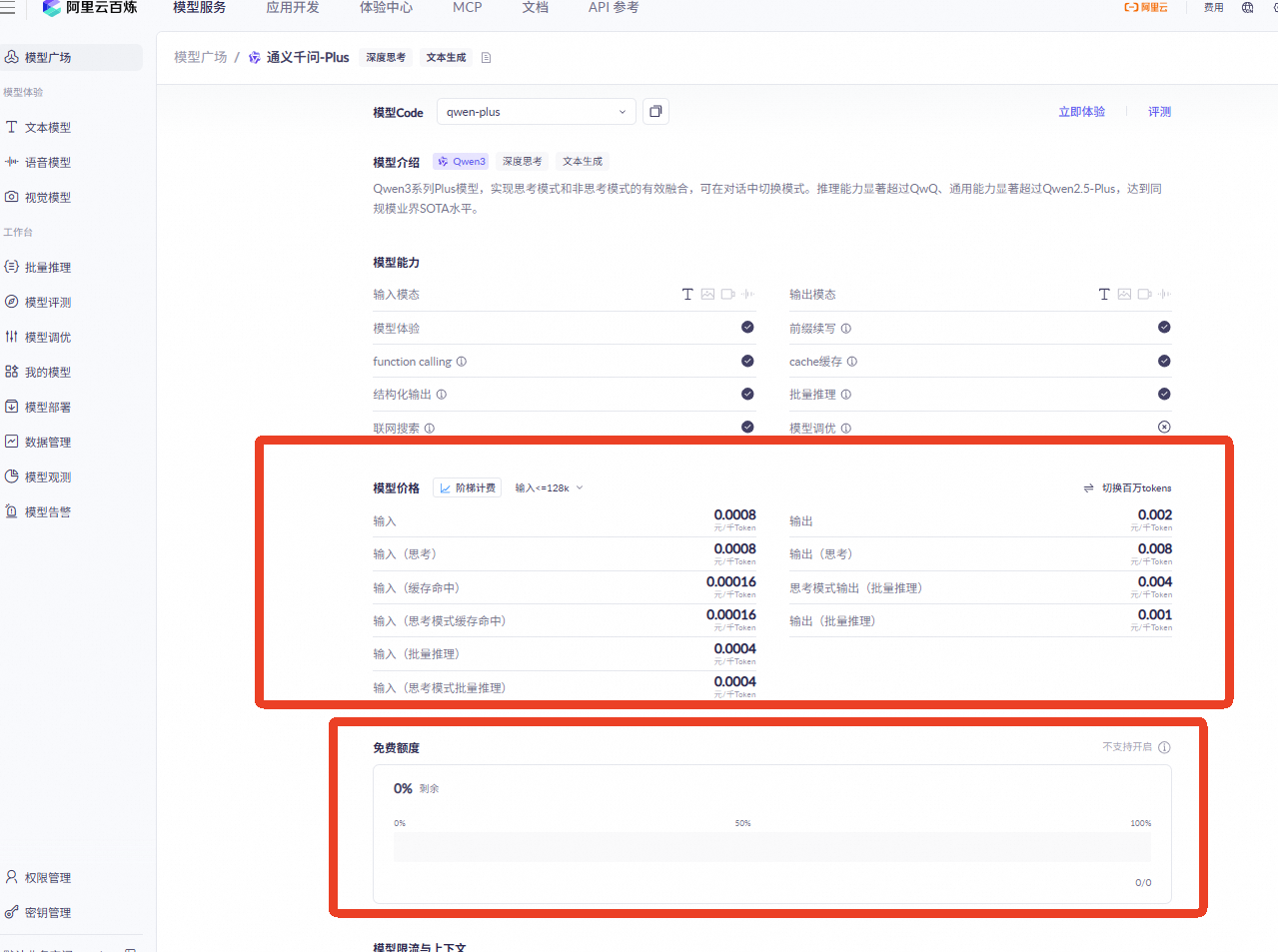Show info tooltip for 结构化输出
The height and width of the screenshot is (952, 1278).
click(442, 395)
